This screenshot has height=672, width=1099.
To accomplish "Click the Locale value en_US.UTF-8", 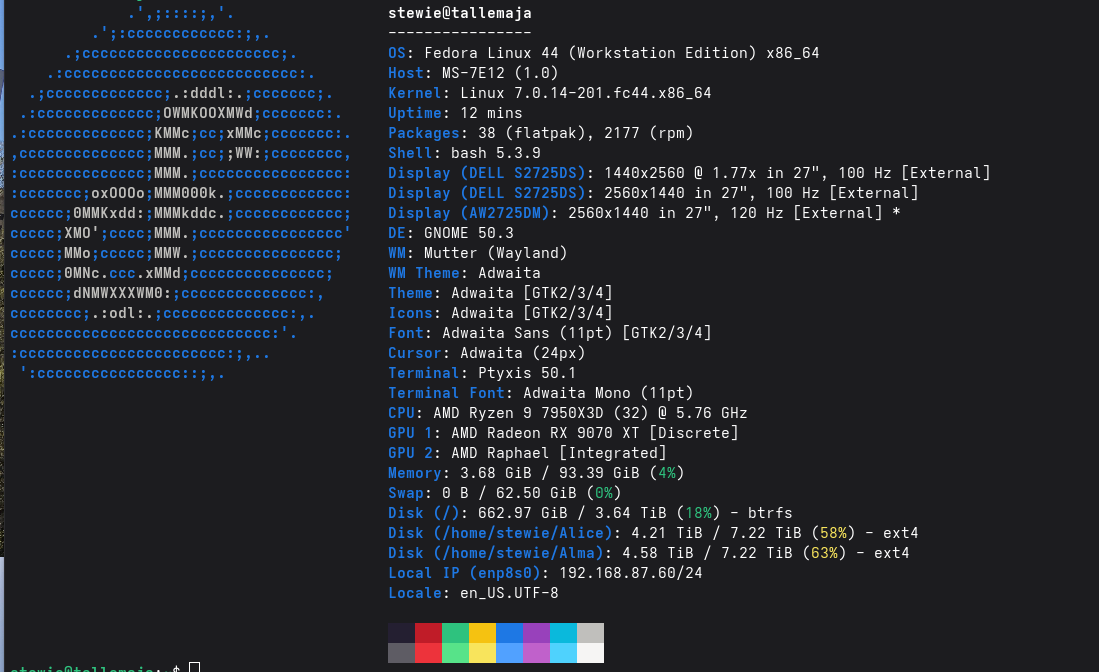I will (510, 593).
